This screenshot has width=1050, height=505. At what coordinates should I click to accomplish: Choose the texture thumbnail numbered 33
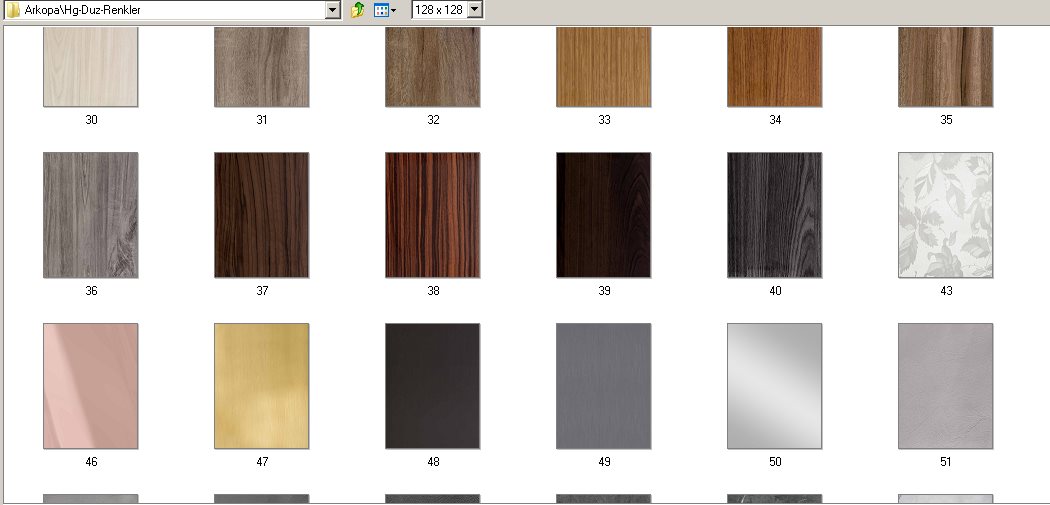coord(603,66)
